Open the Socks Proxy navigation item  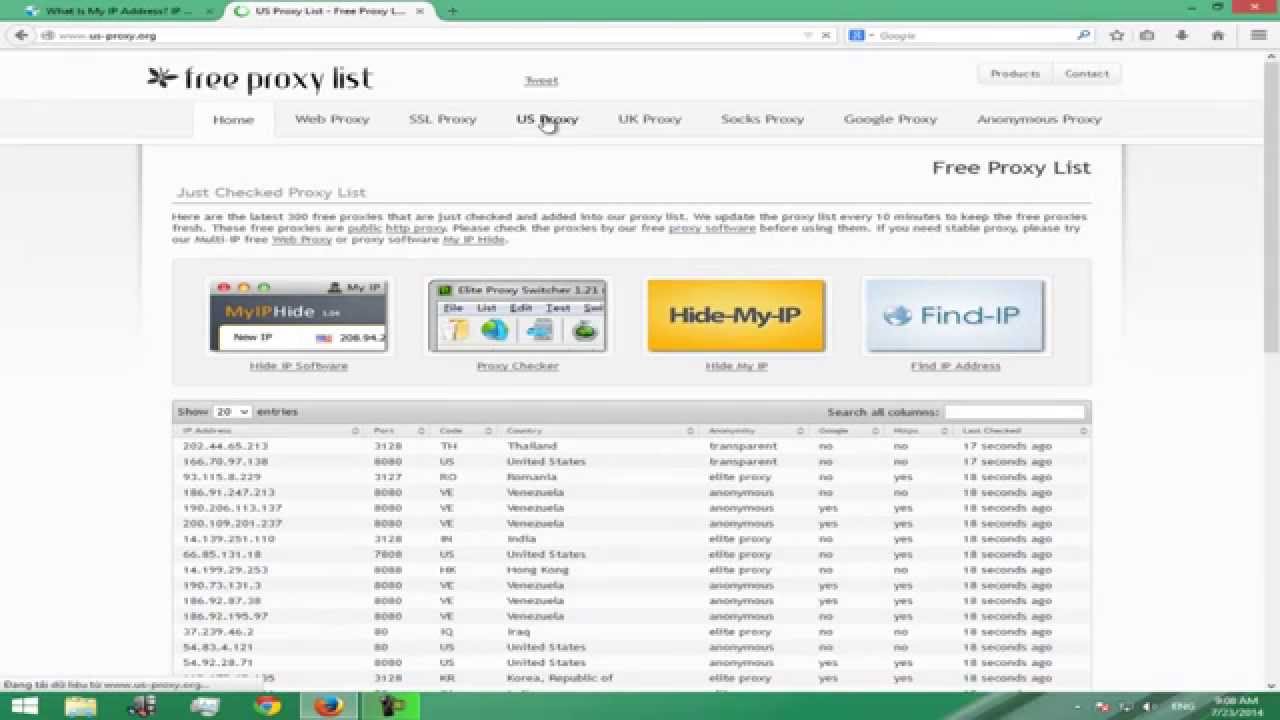(762, 119)
